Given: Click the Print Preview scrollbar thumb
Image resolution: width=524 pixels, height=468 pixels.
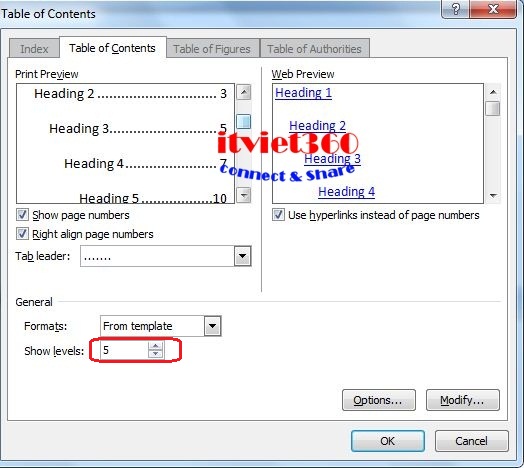Looking at the screenshot, I should [244, 121].
